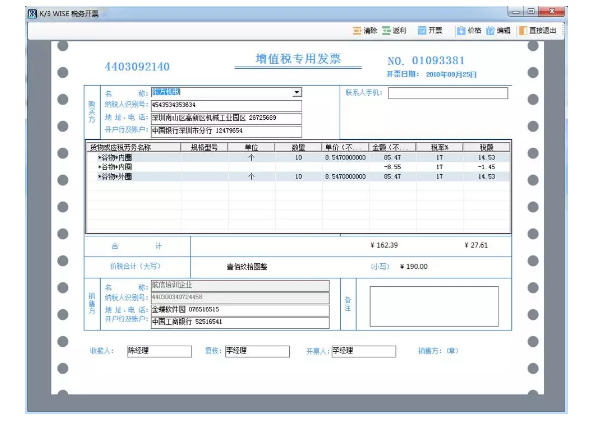Click the 编辑 (edit) toolbar button
The height and width of the screenshot is (421, 609).
tap(498, 30)
